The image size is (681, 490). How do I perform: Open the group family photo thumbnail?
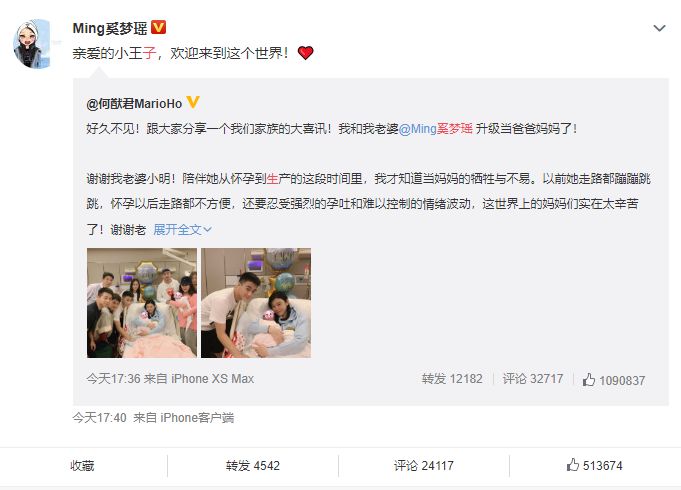tap(142, 303)
